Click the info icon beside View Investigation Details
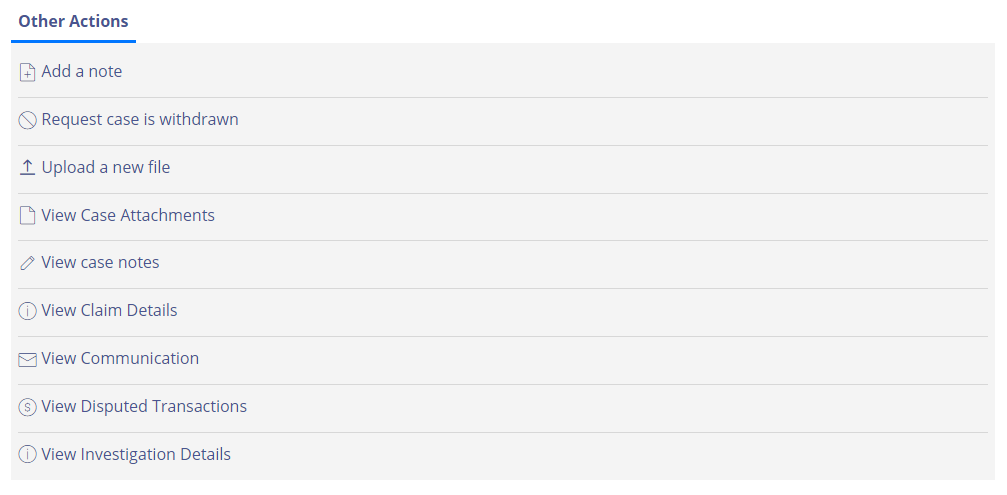1007x495 pixels. coord(27,455)
